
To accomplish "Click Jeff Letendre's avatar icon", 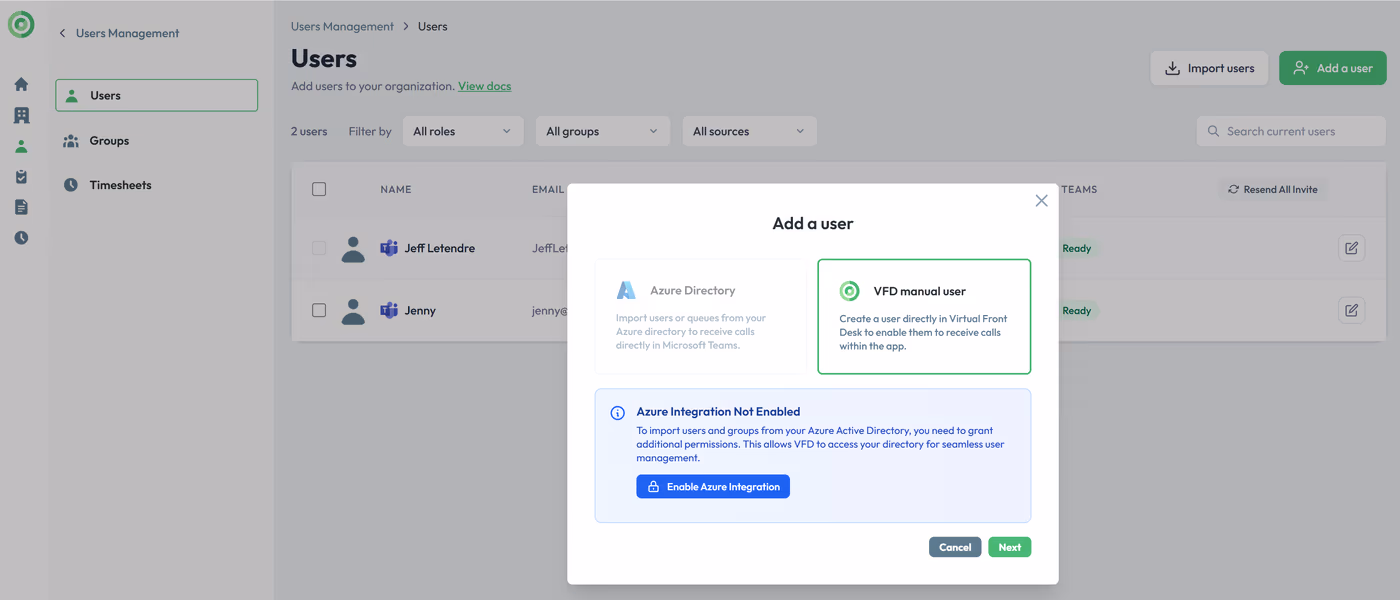I will click(x=353, y=249).
